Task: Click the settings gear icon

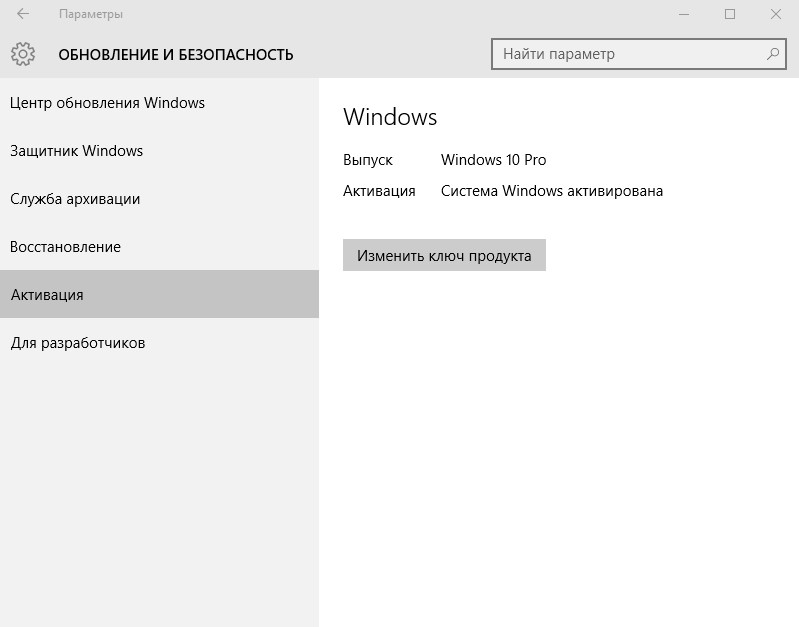Action: coord(23,54)
